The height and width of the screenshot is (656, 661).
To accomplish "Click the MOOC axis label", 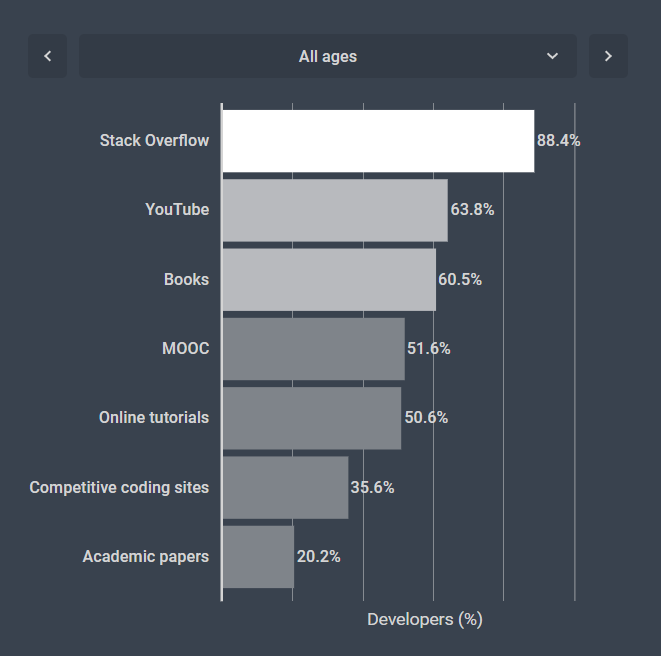I will point(185,349).
